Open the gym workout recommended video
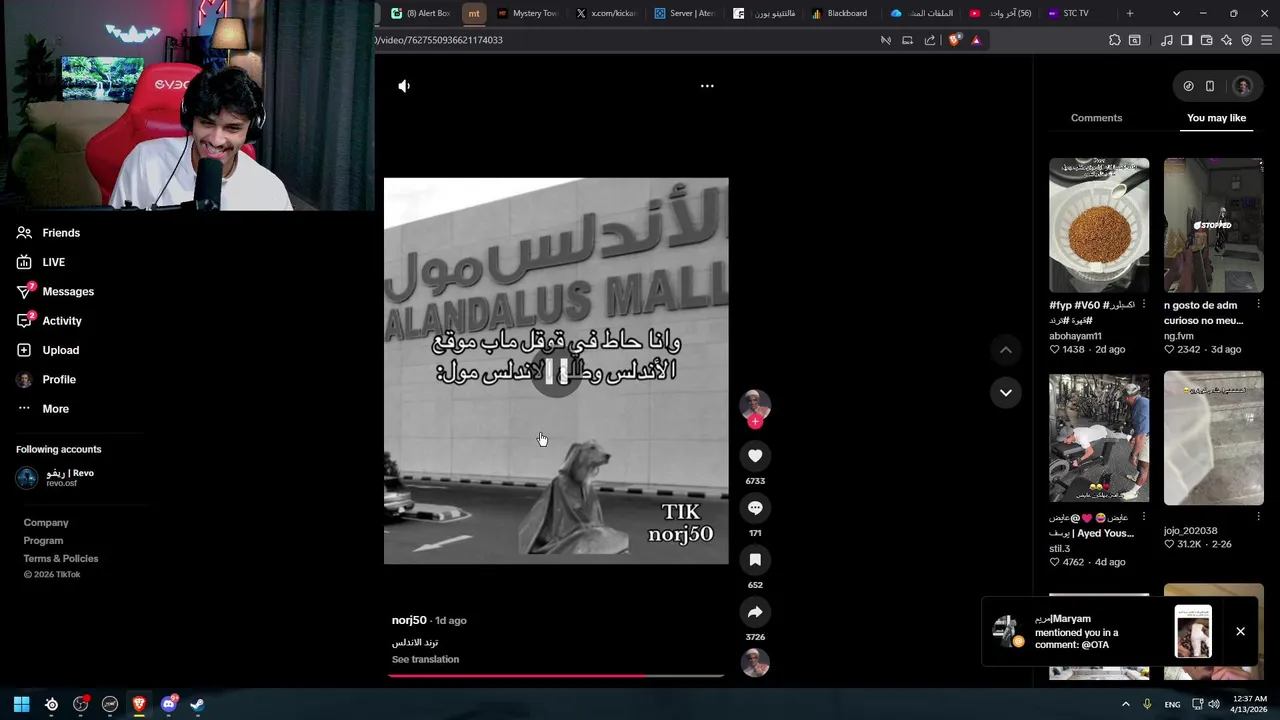The image size is (1280, 720). click(x=1099, y=438)
